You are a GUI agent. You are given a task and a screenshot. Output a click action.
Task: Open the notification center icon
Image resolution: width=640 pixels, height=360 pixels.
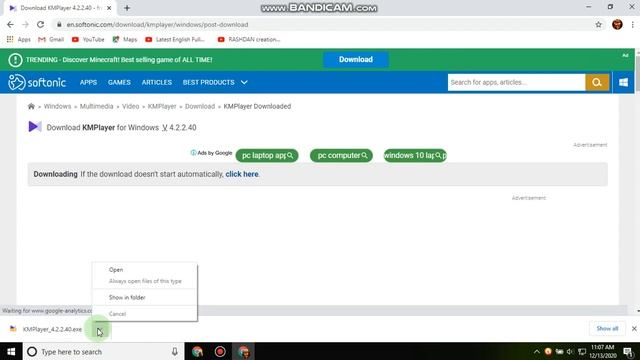coord(628,351)
